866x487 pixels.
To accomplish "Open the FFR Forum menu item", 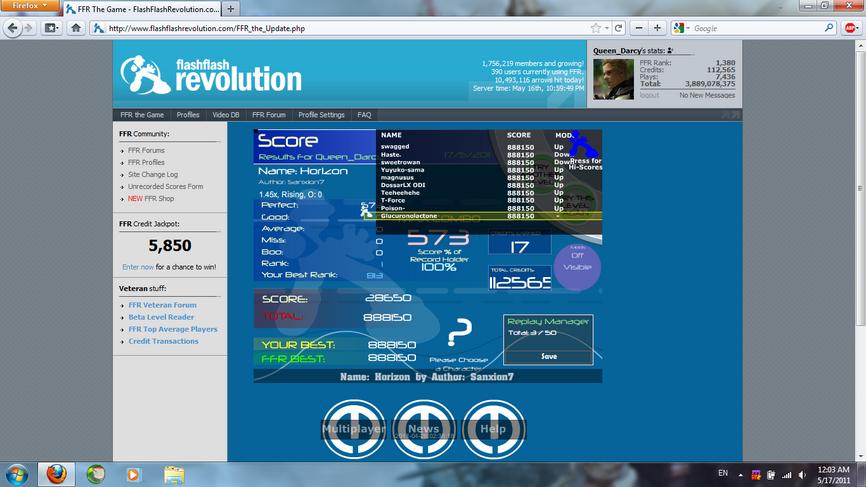I will pos(269,115).
